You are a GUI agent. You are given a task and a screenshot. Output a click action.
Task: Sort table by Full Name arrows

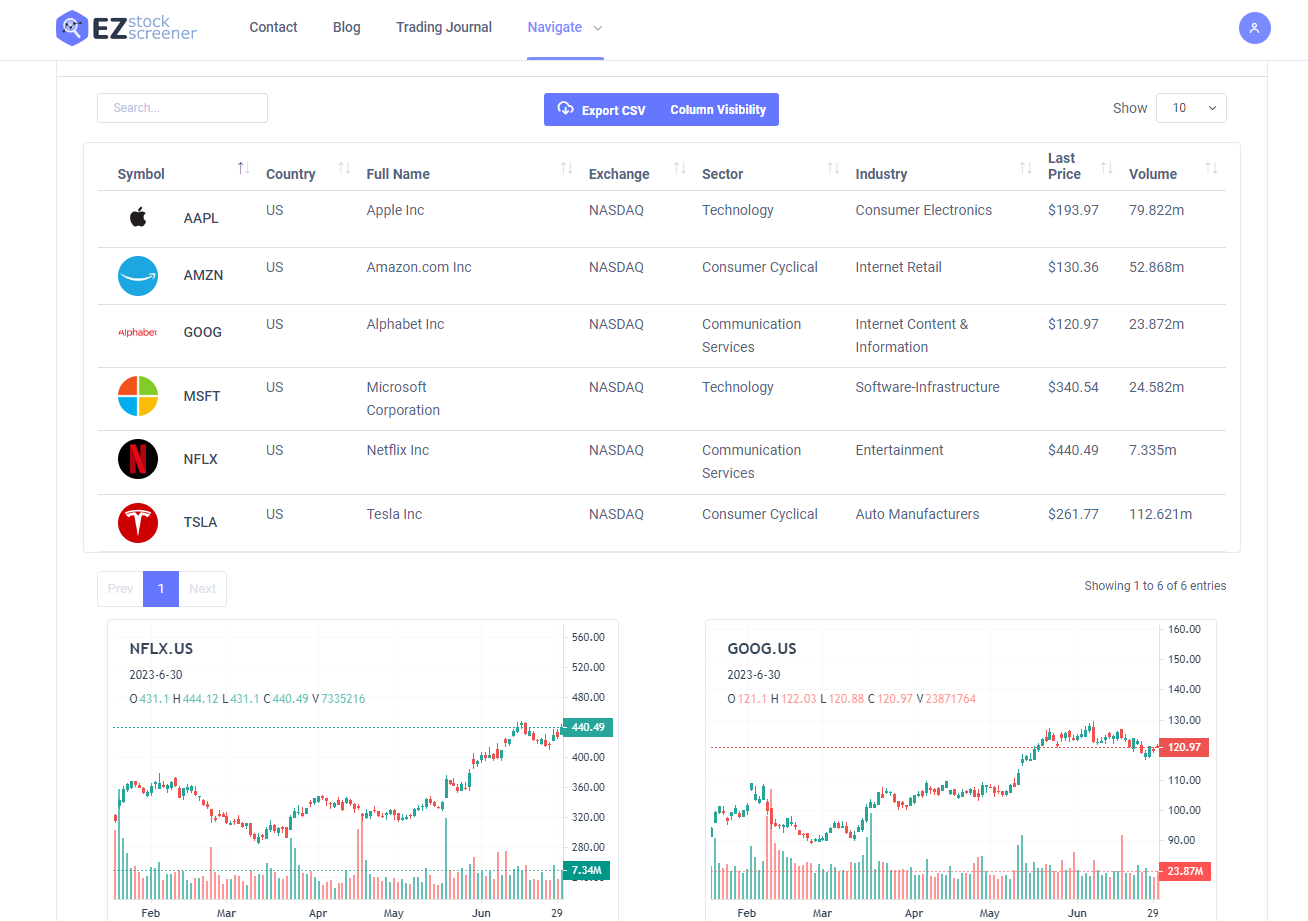coord(567,167)
